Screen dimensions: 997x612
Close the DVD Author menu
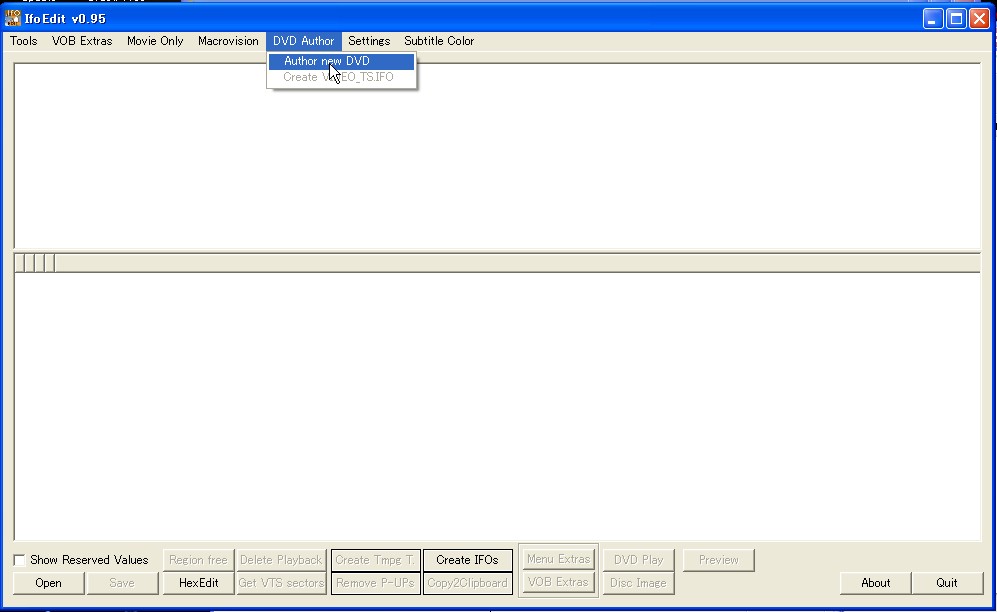click(x=303, y=41)
